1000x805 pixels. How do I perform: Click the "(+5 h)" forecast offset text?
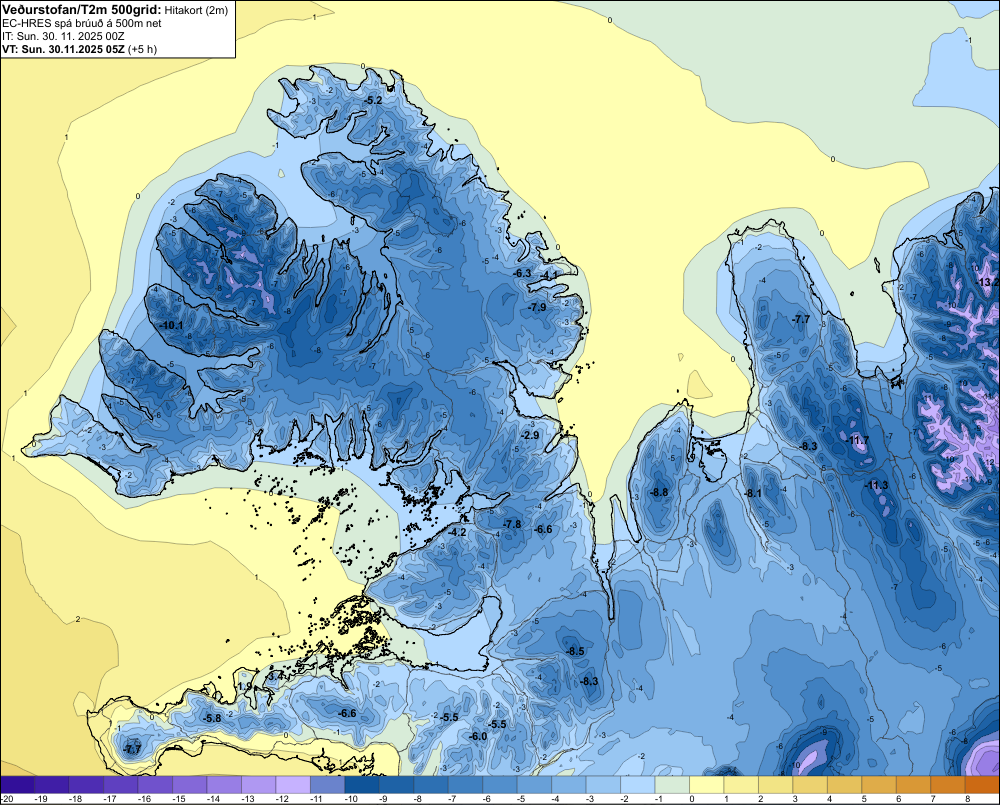(142, 49)
